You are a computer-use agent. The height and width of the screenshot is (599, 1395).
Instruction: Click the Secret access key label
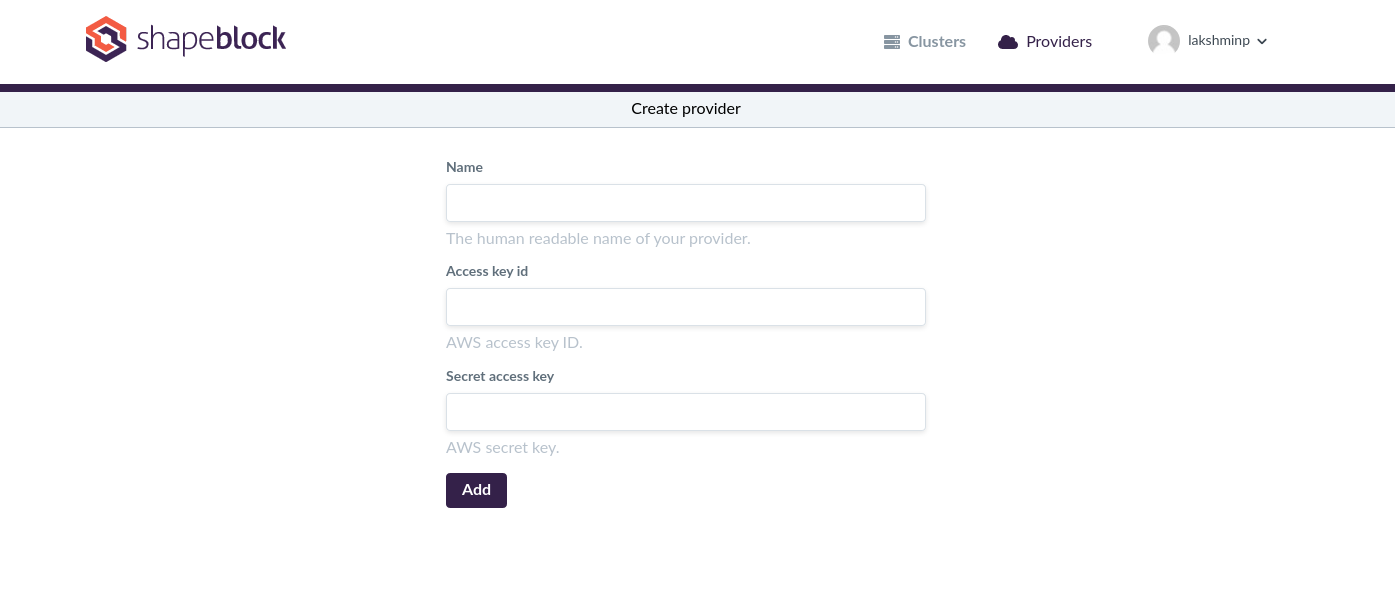[500, 376]
